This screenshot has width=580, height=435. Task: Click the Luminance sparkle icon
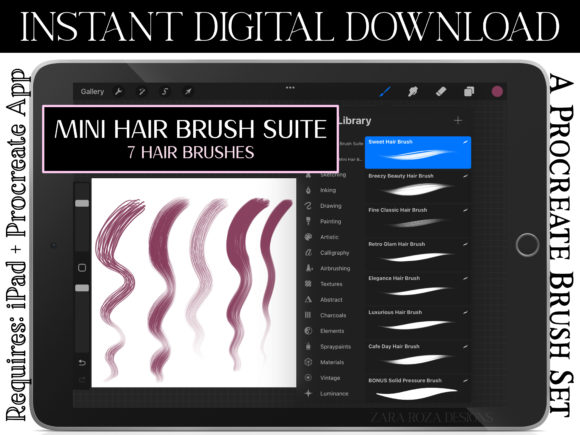click(308, 393)
